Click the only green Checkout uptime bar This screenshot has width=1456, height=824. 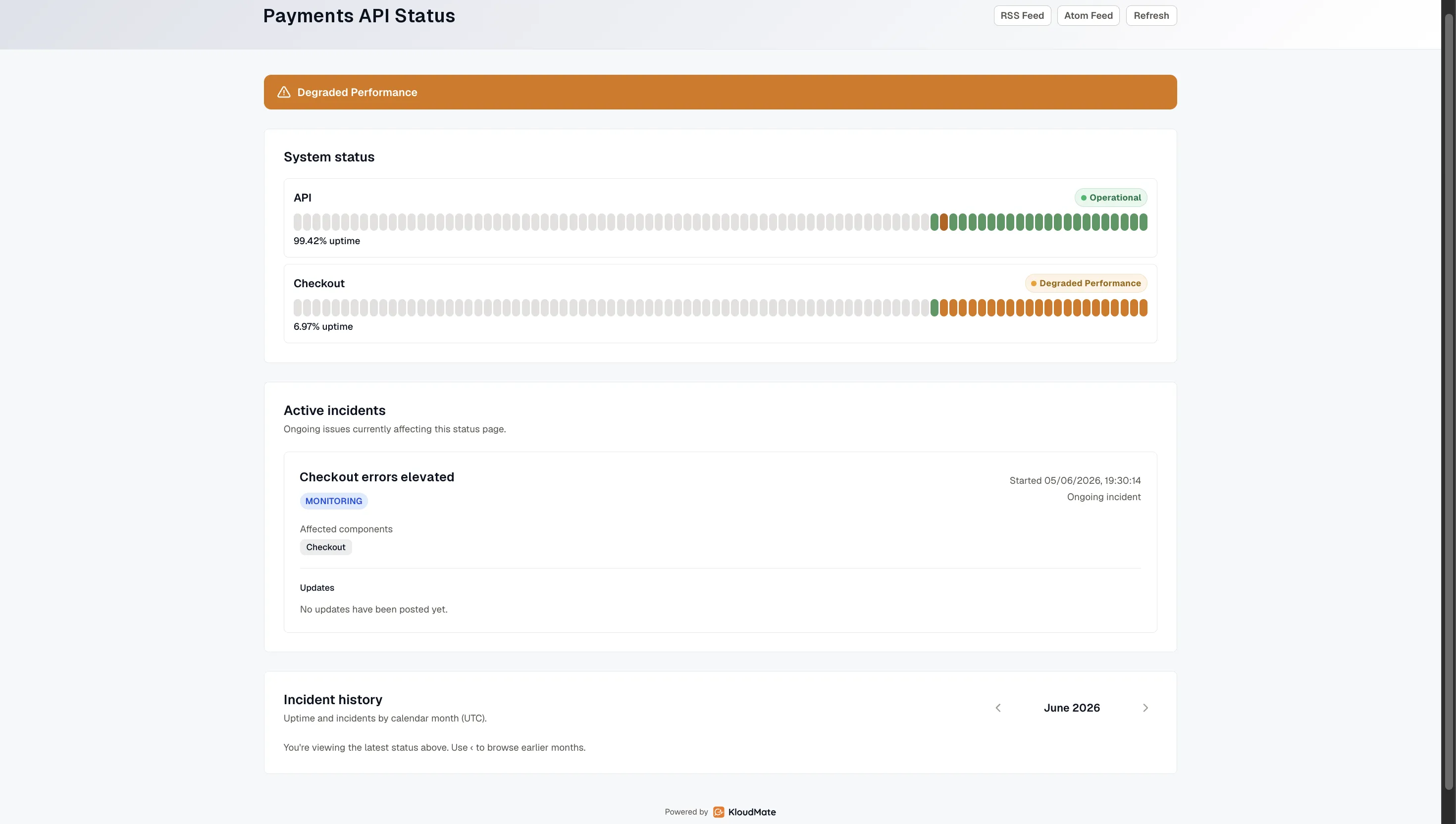coord(934,308)
